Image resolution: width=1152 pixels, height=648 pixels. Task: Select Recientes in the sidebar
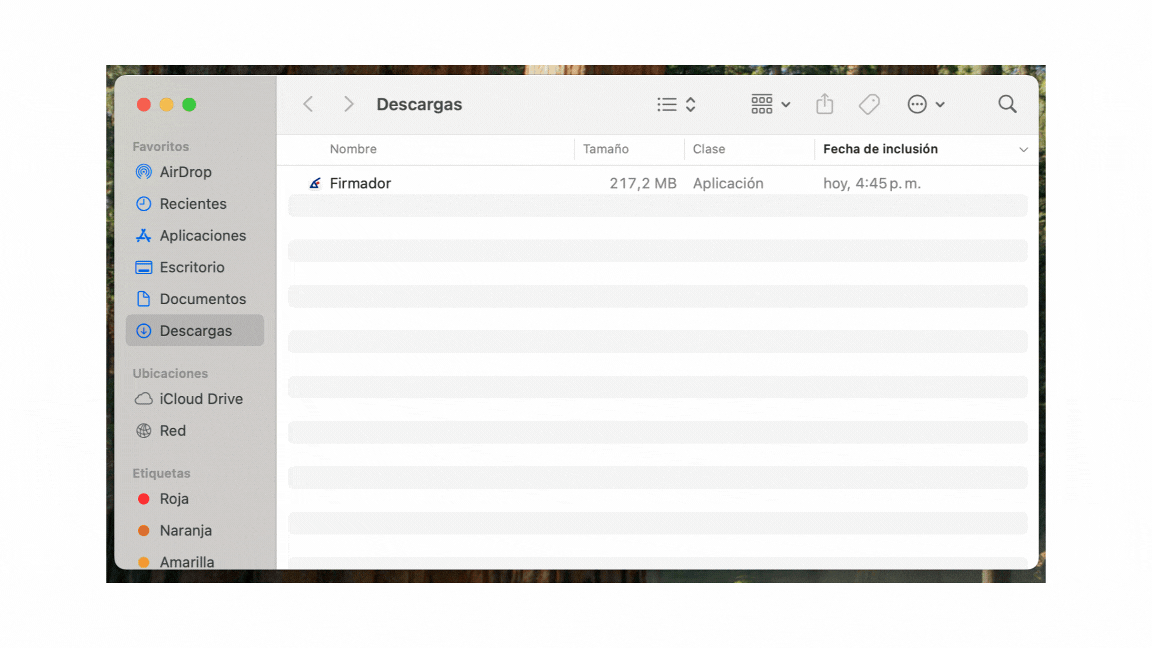[192, 204]
